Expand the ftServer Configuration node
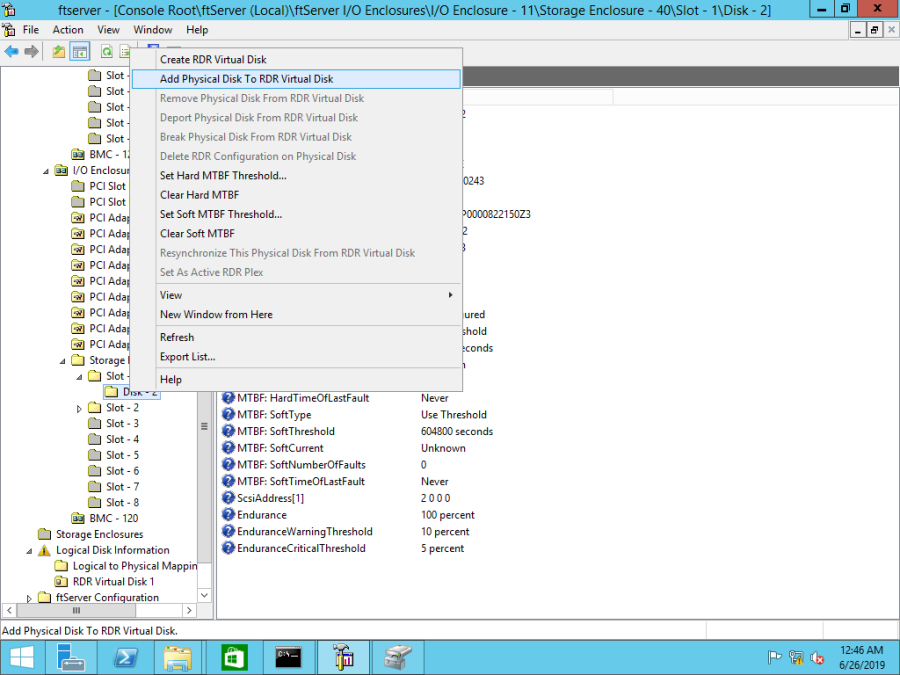This screenshot has width=900, height=675. (29, 598)
